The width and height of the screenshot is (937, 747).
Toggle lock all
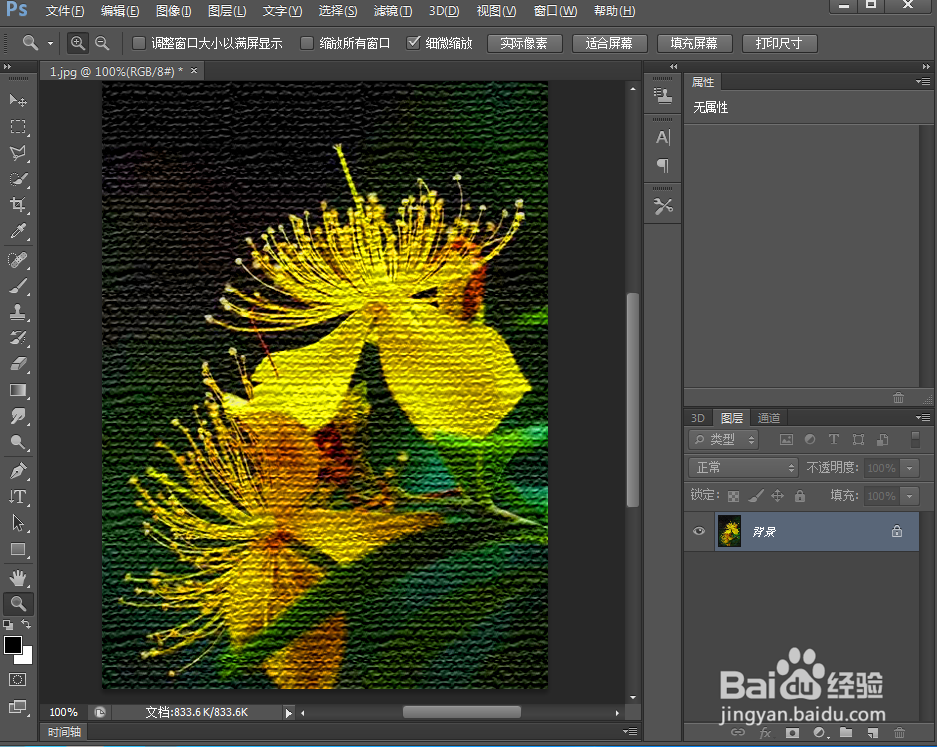[x=800, y=496]
